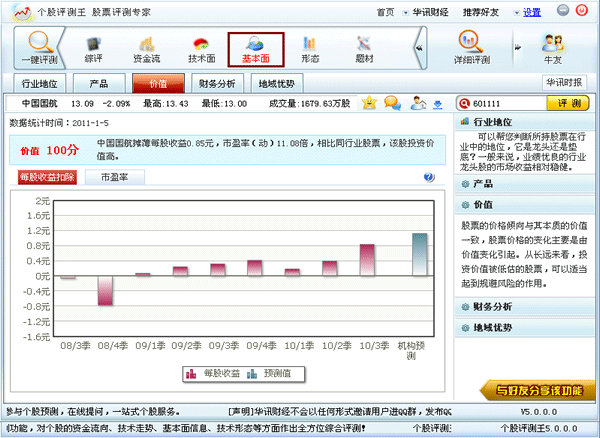Open dropdown arrow before 设置
The height and width of the screenshot is (438, 600).
(517, 13)
